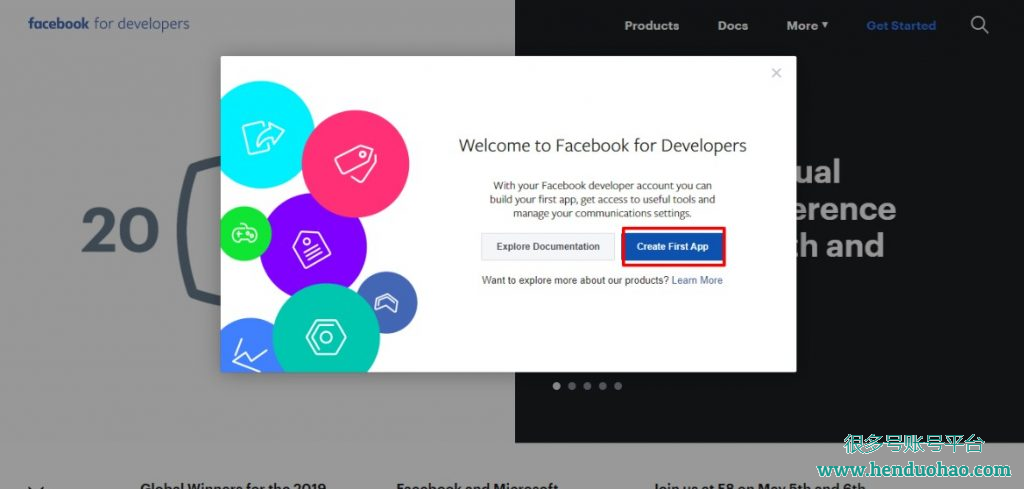The image size is (1024, 489).
Task: Open the Learn More link
Action: (697, 280)
